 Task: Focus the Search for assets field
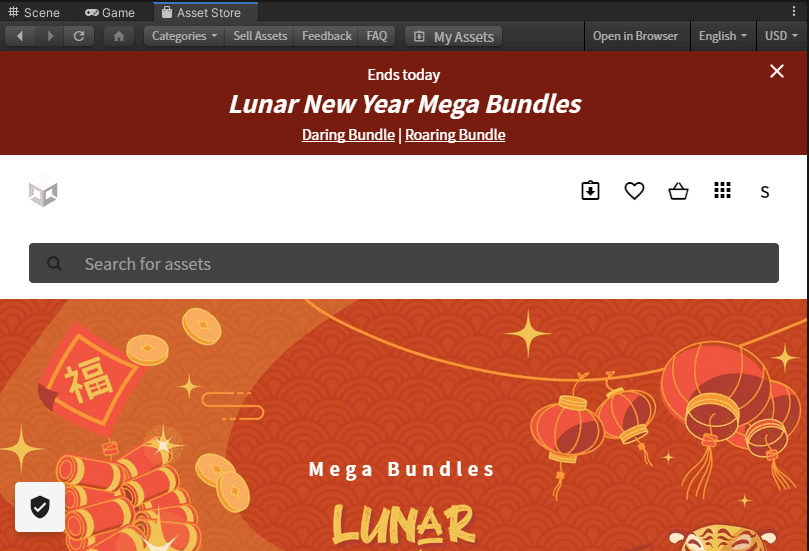[x=403, y=263]
